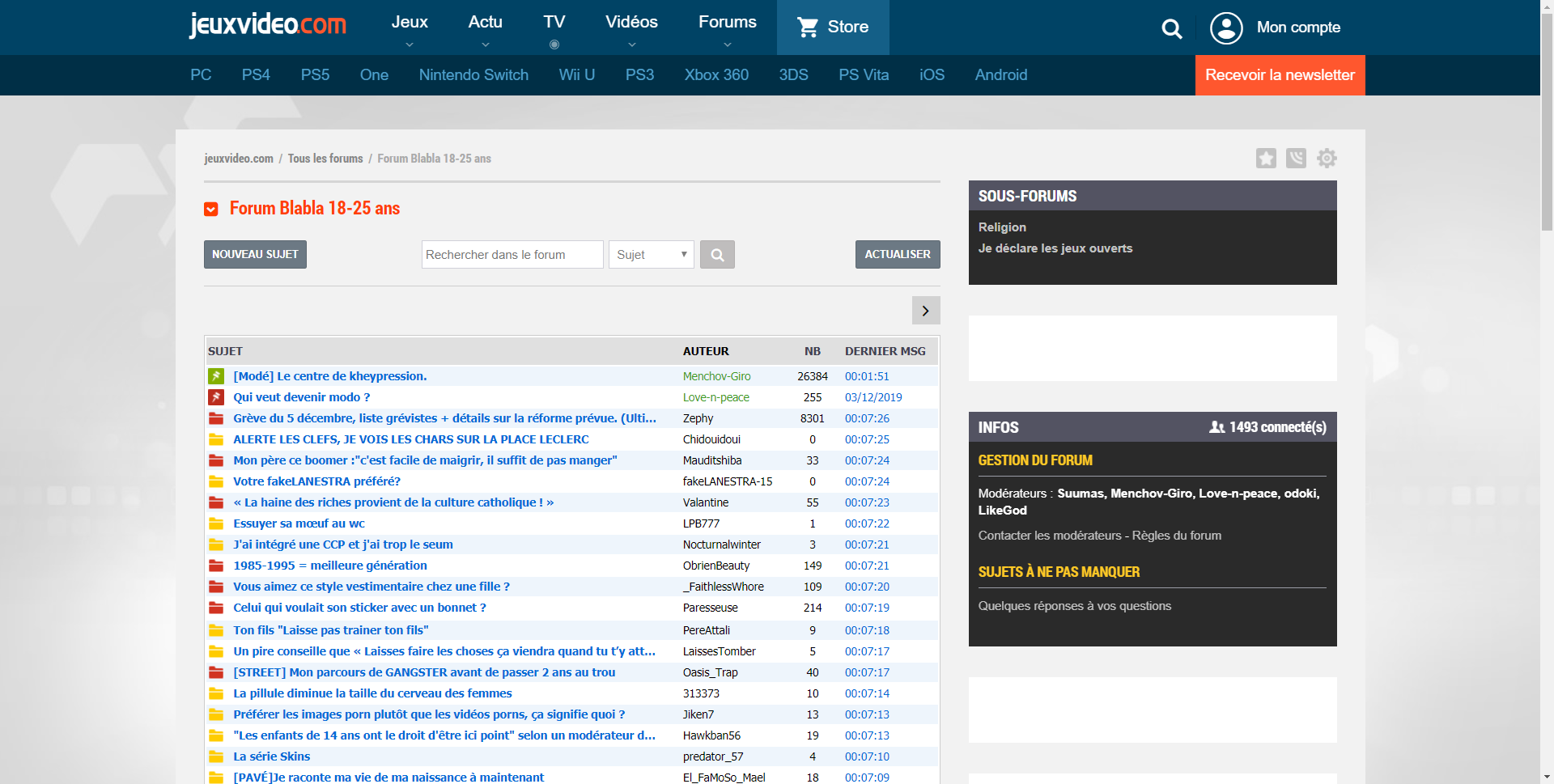Click author Love-n-peace in topic list
The width and height of the screenshot is (1554, 784).
point(715,397)
